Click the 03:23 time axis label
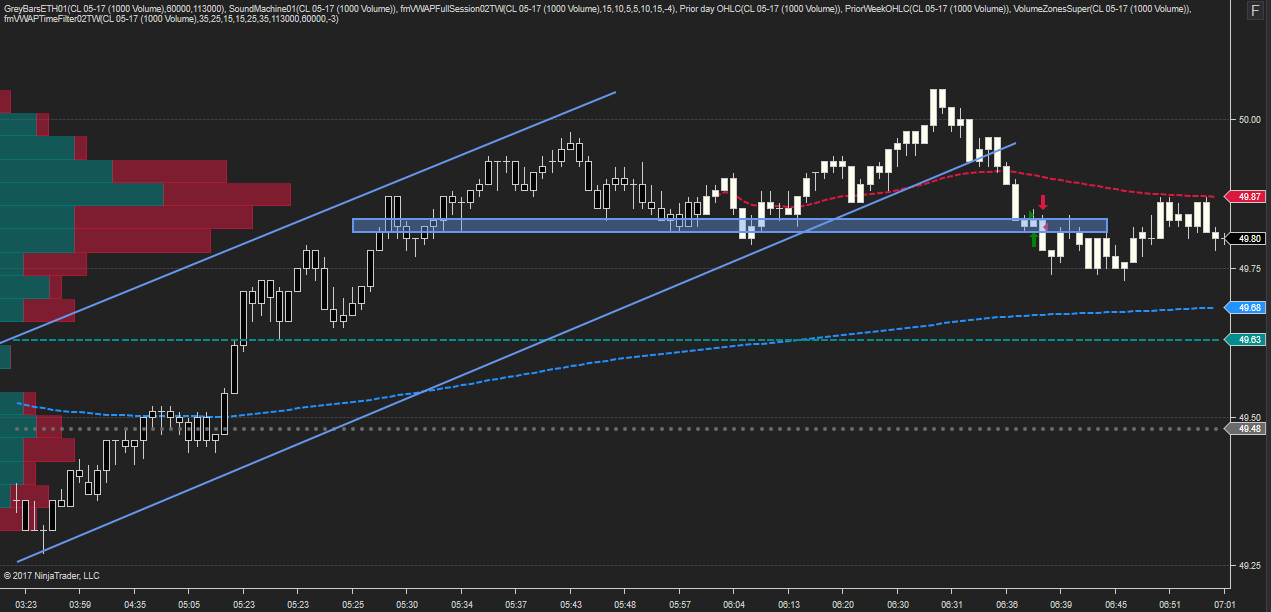 coord(27,605)
